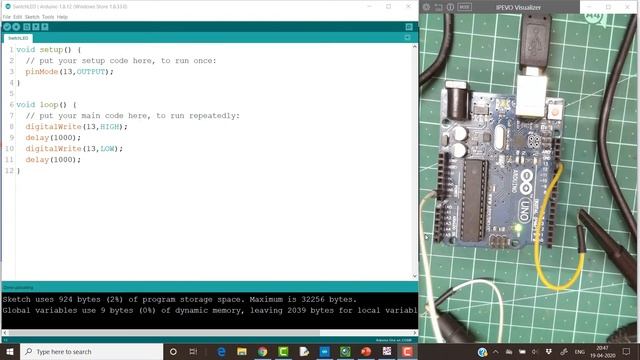Click the Windows Start button

coord(10,351)
